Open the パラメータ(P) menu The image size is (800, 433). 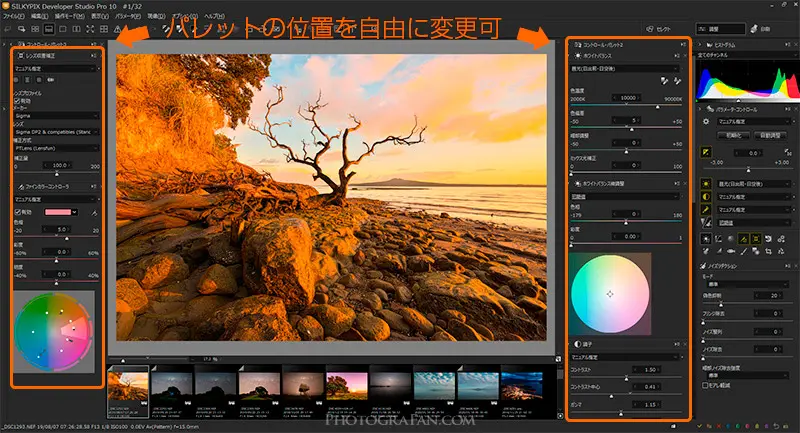128,16
